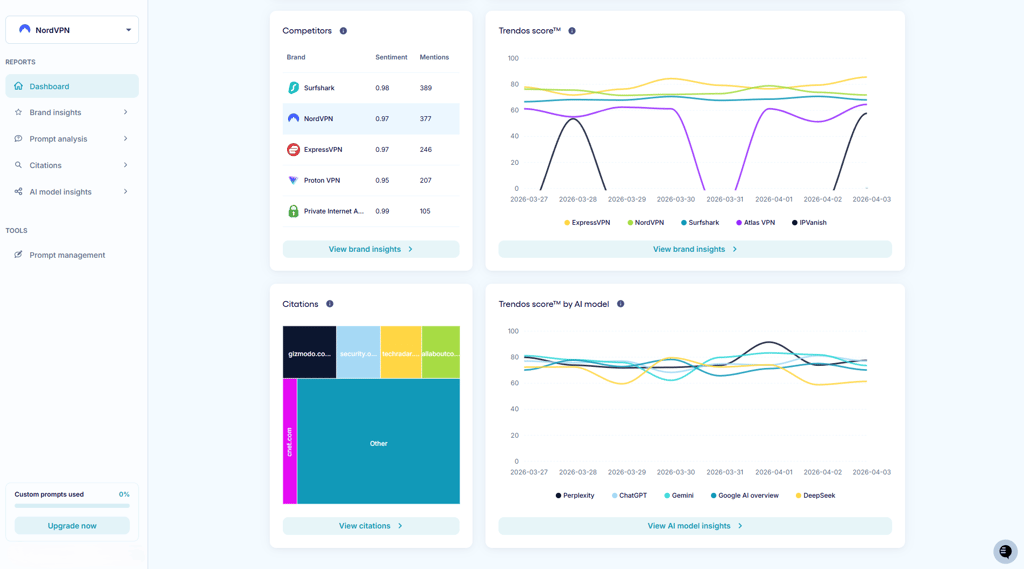This screenshot has height=569, width=1024.
Task: Click the security.org light blue treemap tile
Action: tap(358, 352)
